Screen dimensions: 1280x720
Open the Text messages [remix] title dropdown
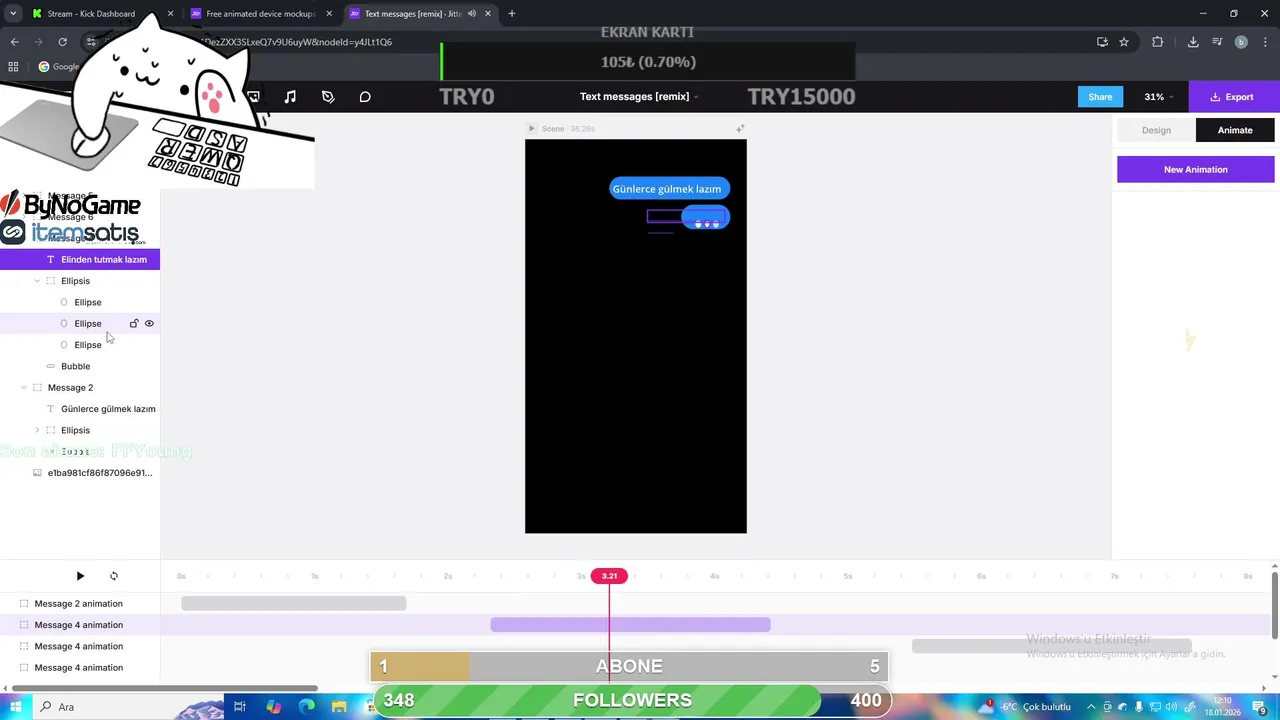pos(638,97)
